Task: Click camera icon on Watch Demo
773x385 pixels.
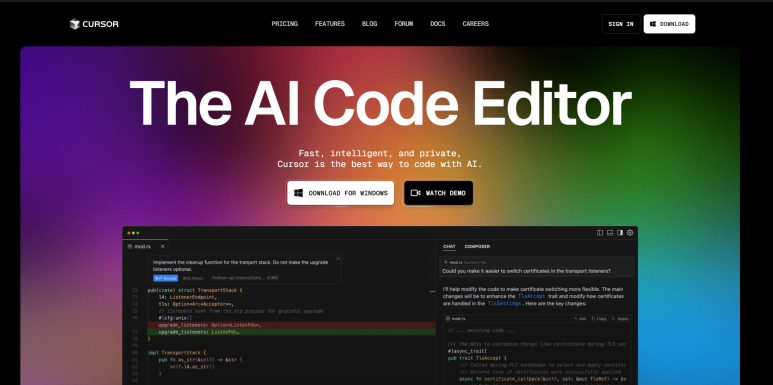Action: pos(416,193)
